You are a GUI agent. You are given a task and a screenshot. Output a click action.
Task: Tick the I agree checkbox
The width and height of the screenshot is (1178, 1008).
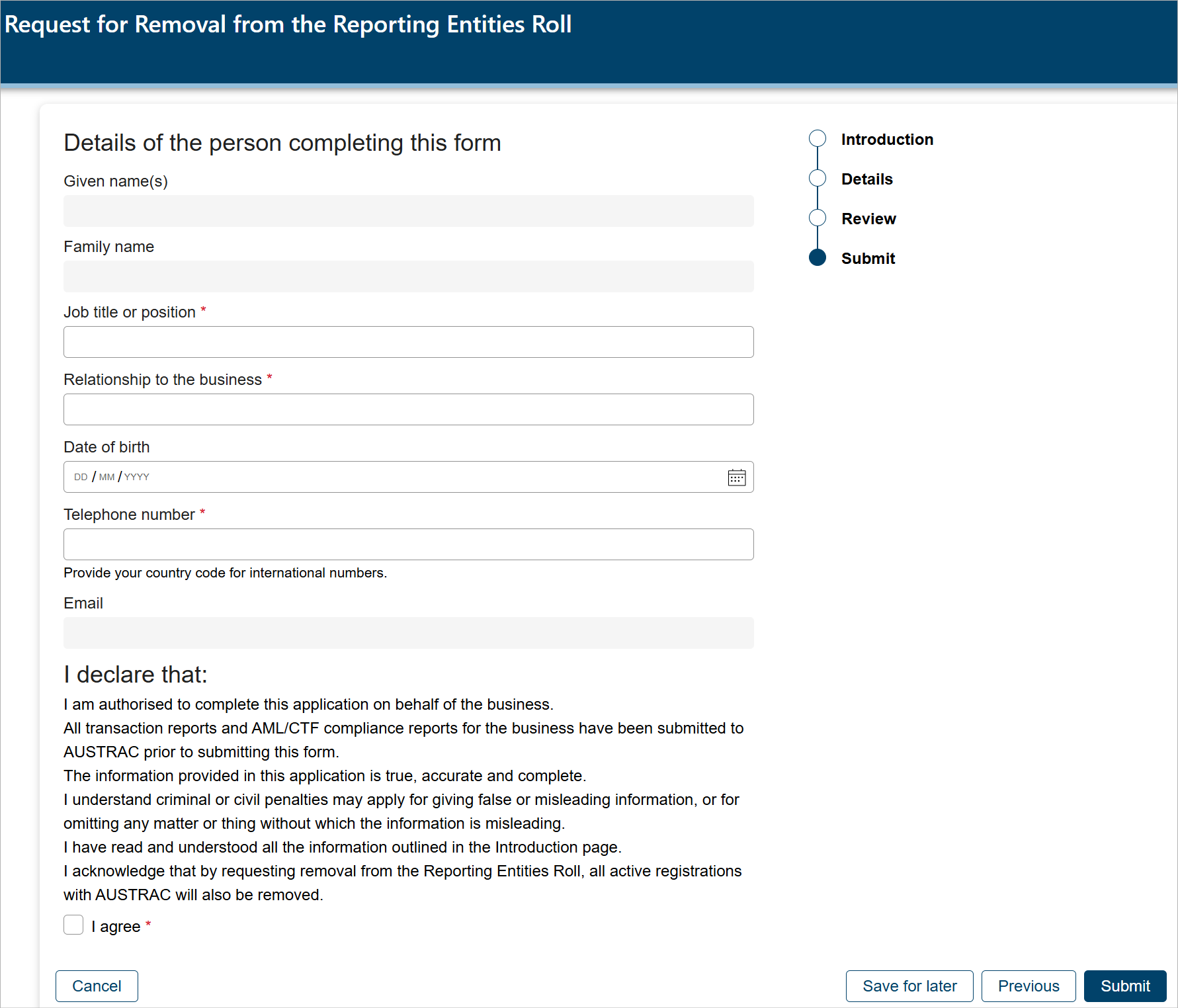(x=73, y=925)
